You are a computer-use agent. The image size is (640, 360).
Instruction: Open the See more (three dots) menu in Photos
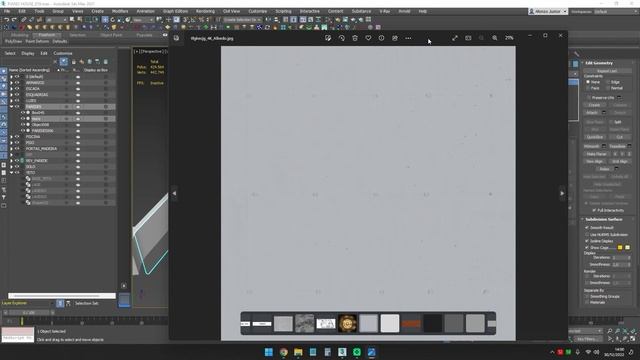pyautogui.click(x=408, y=38)
